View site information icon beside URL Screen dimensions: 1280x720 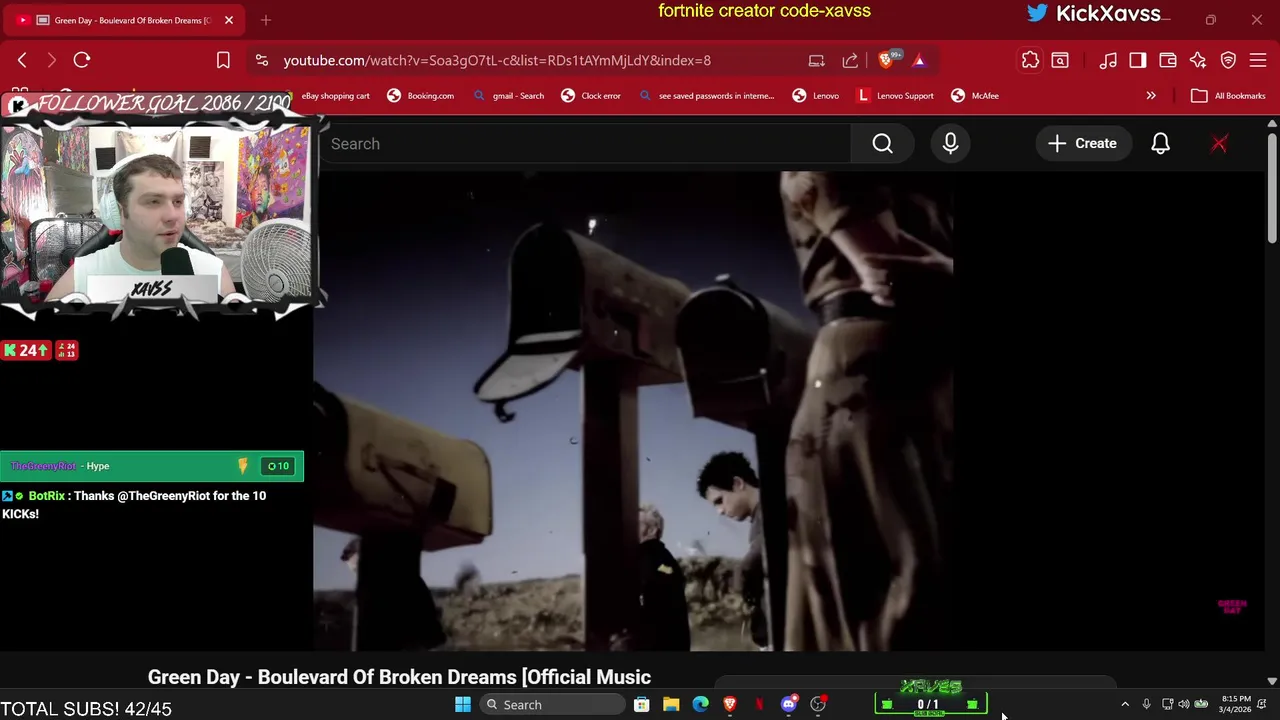point(262,60)
